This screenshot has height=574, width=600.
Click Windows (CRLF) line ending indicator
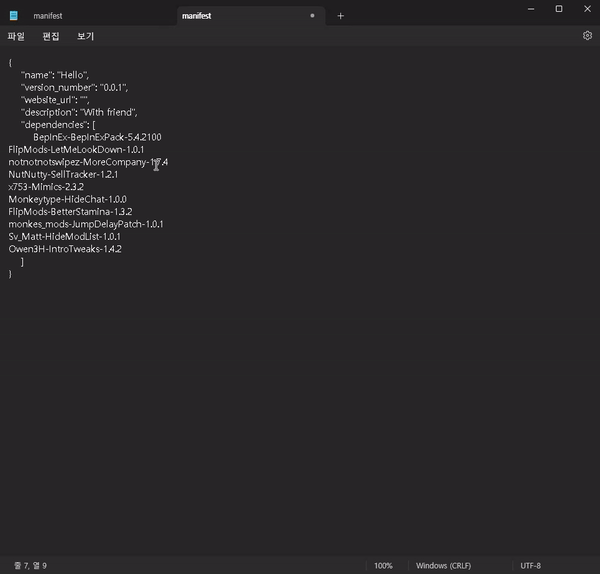click(443, 566)
